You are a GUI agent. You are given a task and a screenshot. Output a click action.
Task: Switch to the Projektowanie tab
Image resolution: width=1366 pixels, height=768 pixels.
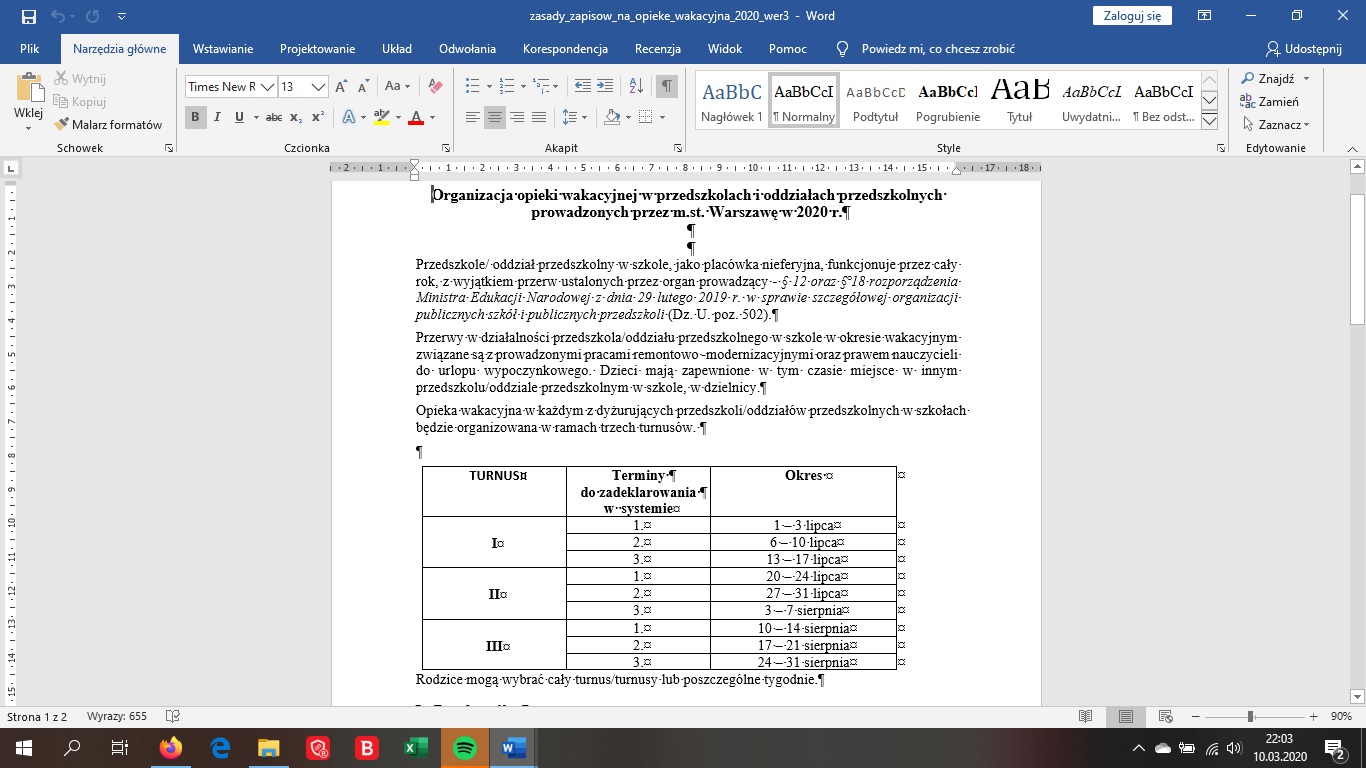318,48
